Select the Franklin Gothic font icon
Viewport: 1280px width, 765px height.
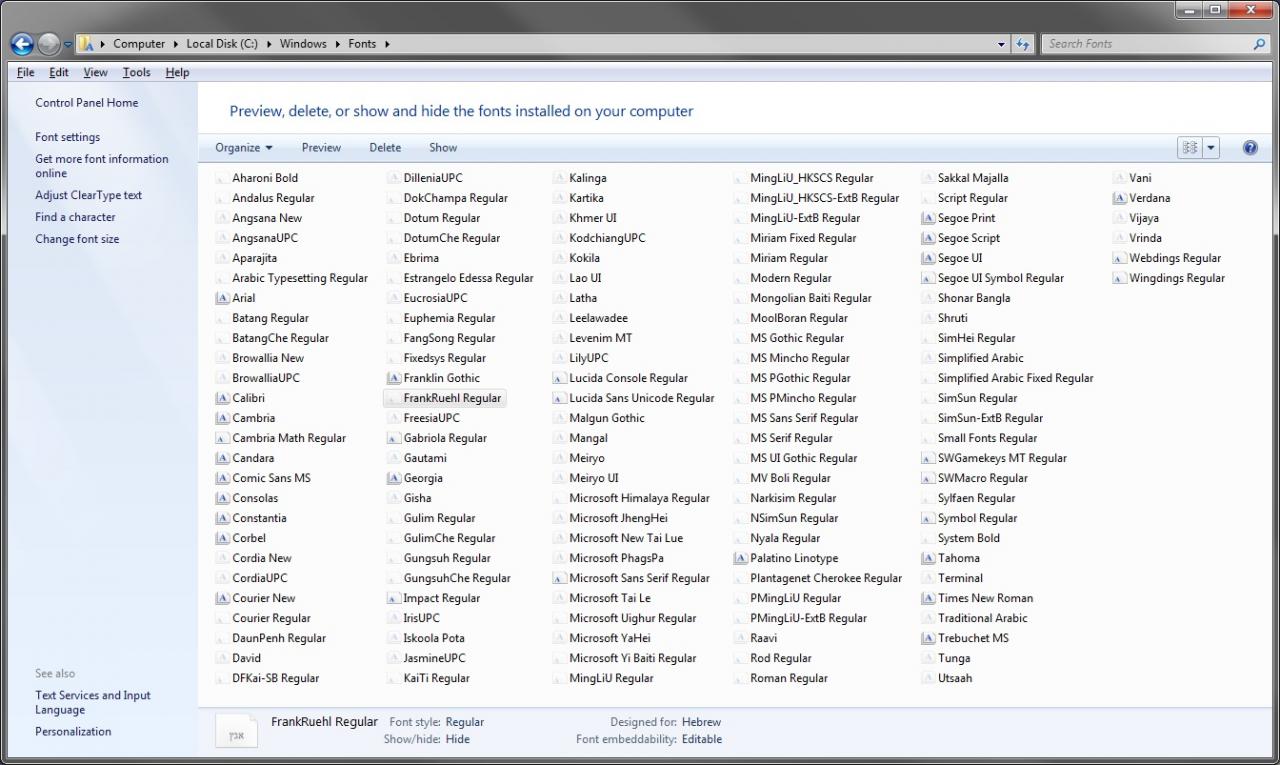tap(394, 378)
